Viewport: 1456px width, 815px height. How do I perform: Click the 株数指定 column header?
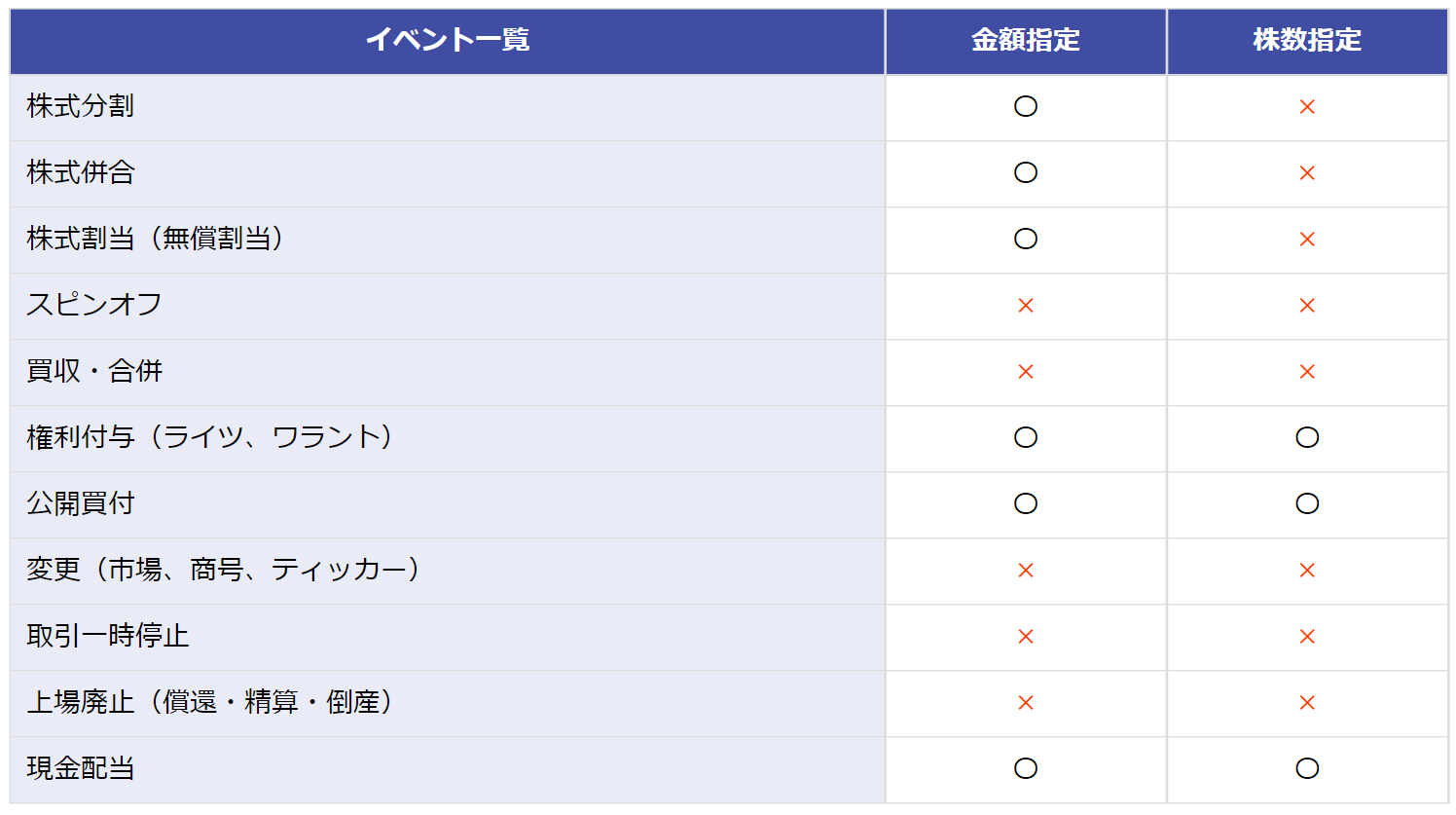point(1307,40)
